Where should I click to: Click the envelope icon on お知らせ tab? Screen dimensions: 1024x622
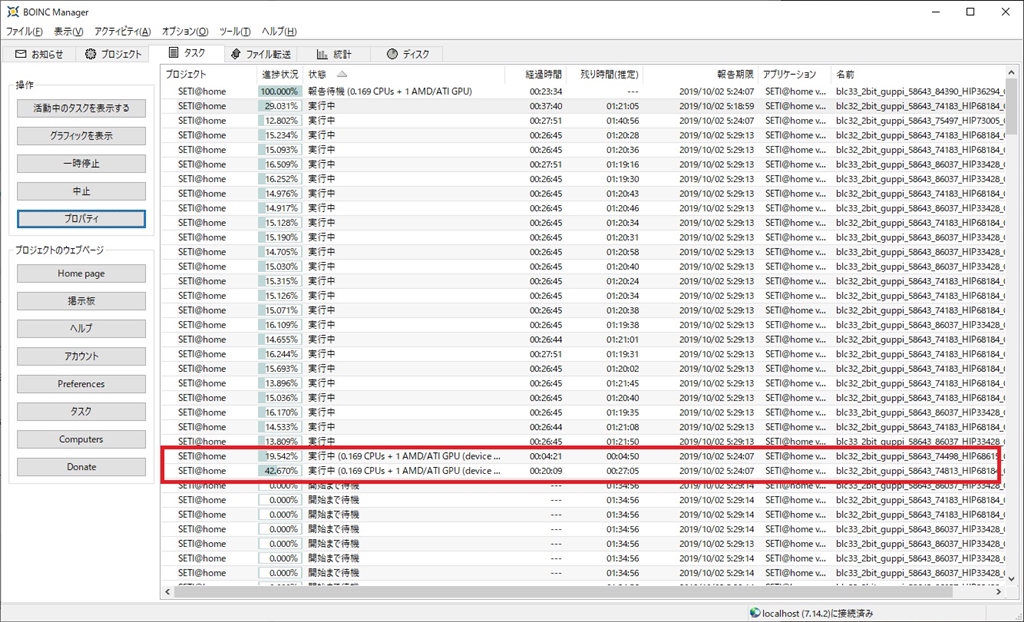point(20,54)
